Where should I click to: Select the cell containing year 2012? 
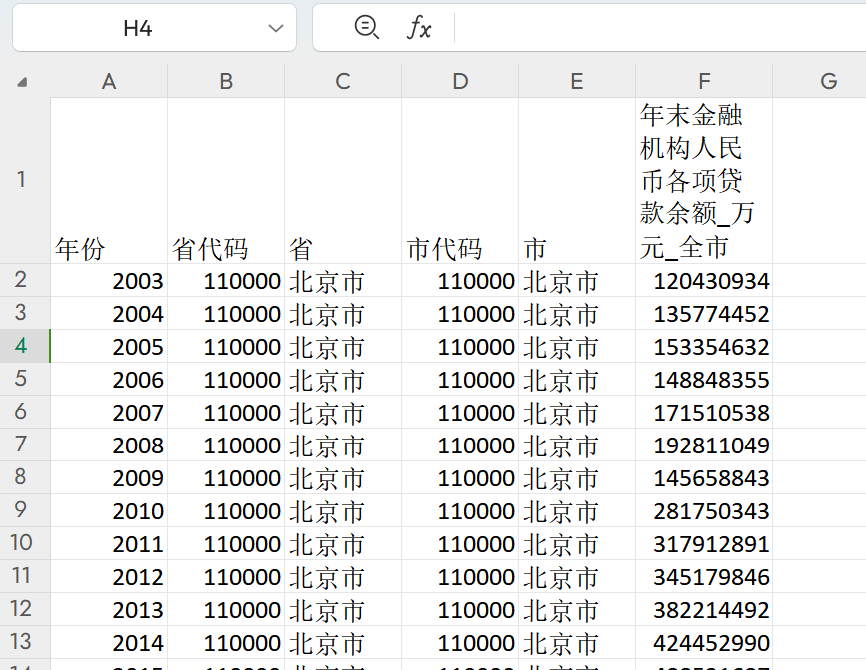coord(109,577)
